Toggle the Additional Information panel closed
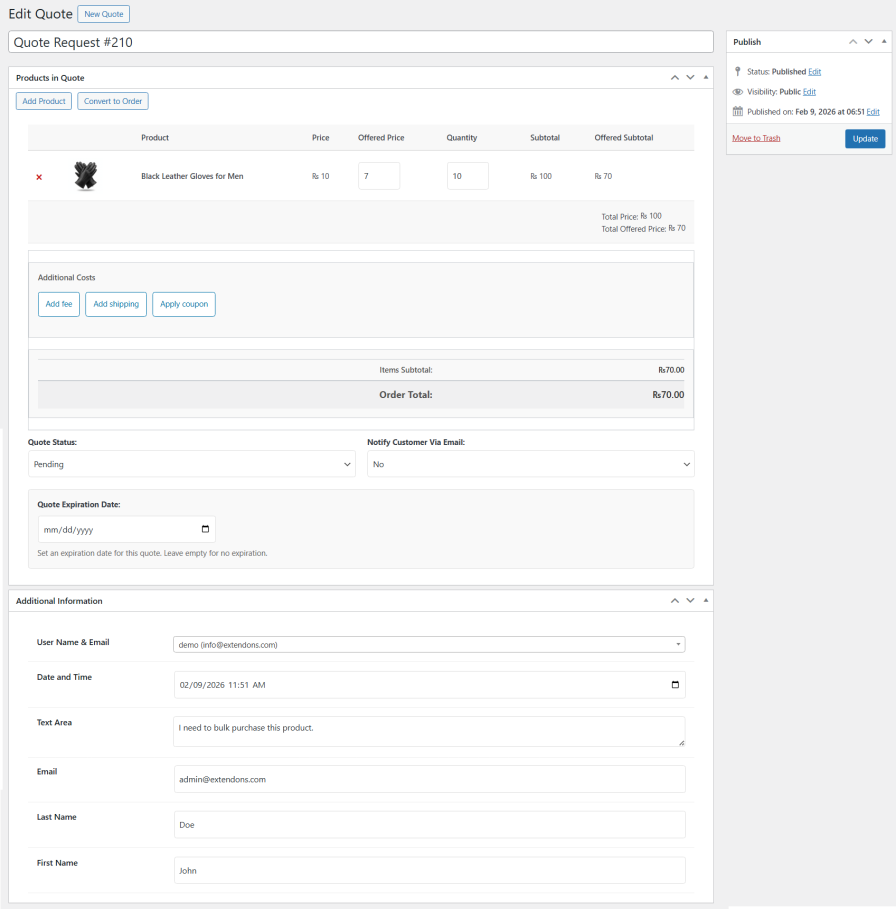 tap(705, 600)
